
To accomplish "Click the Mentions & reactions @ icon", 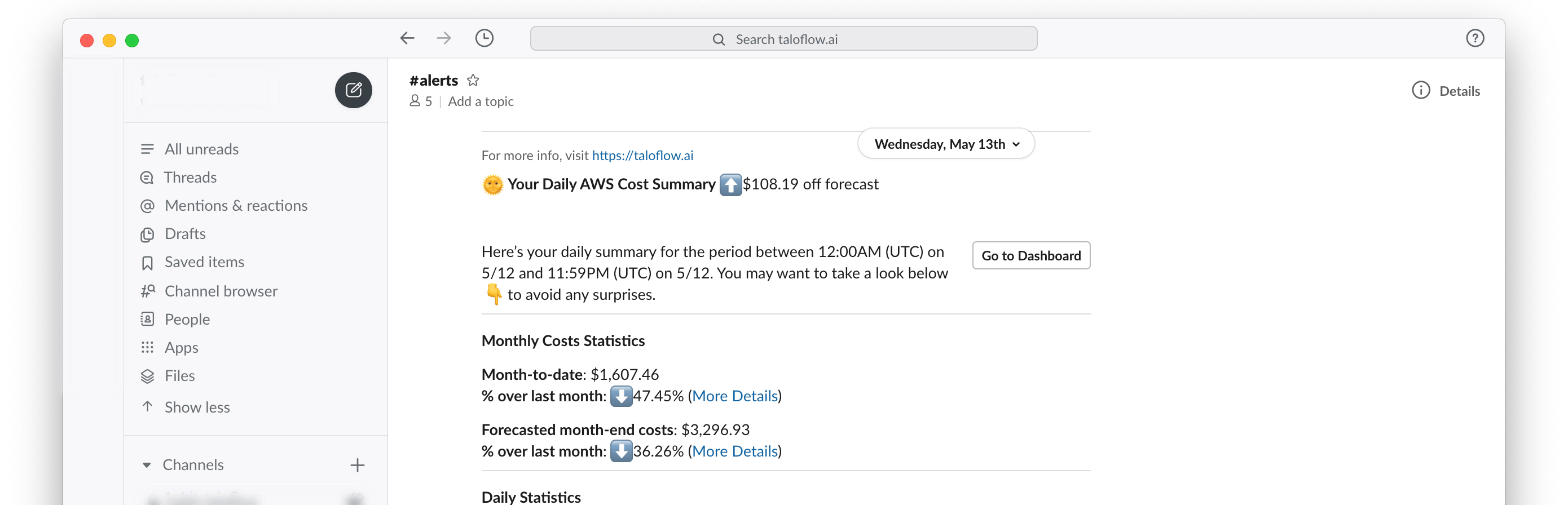I will click(147, 206).
